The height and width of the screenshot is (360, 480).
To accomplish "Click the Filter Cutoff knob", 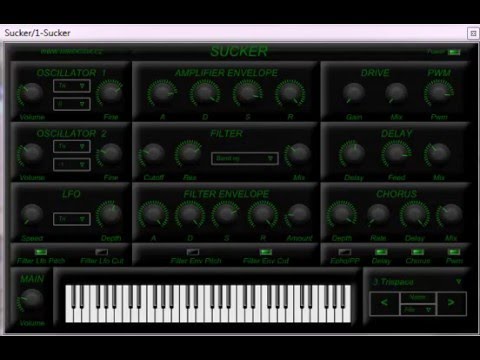I will 153,154.
